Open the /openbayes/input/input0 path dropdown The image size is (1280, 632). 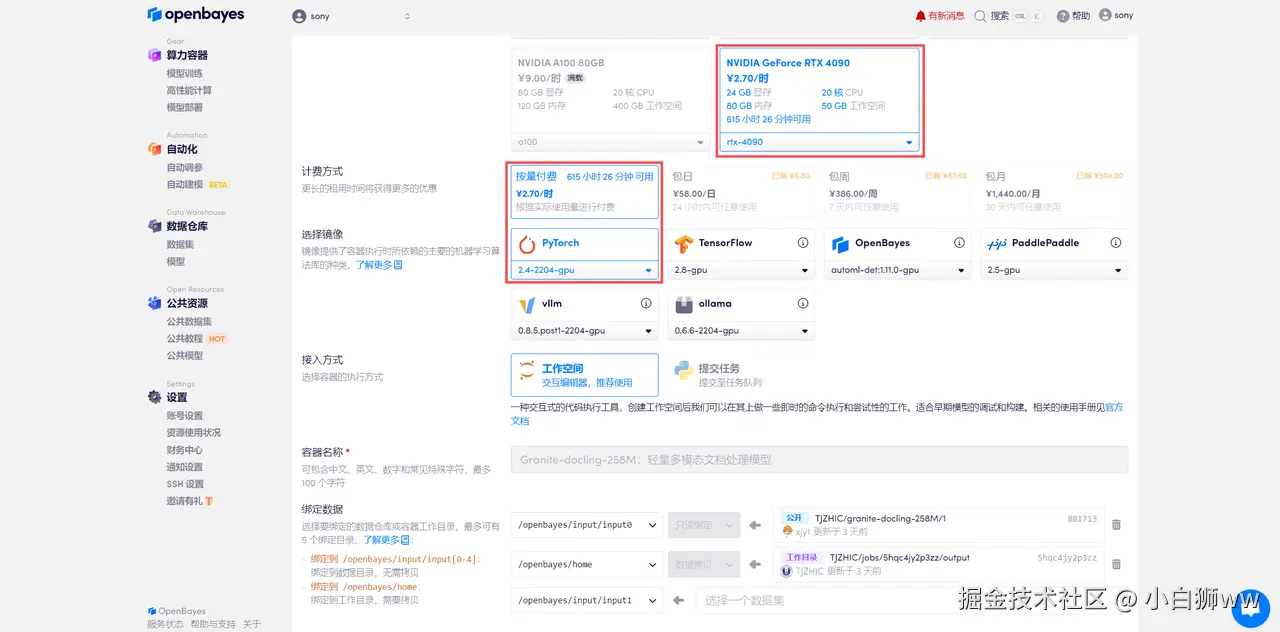586,524
